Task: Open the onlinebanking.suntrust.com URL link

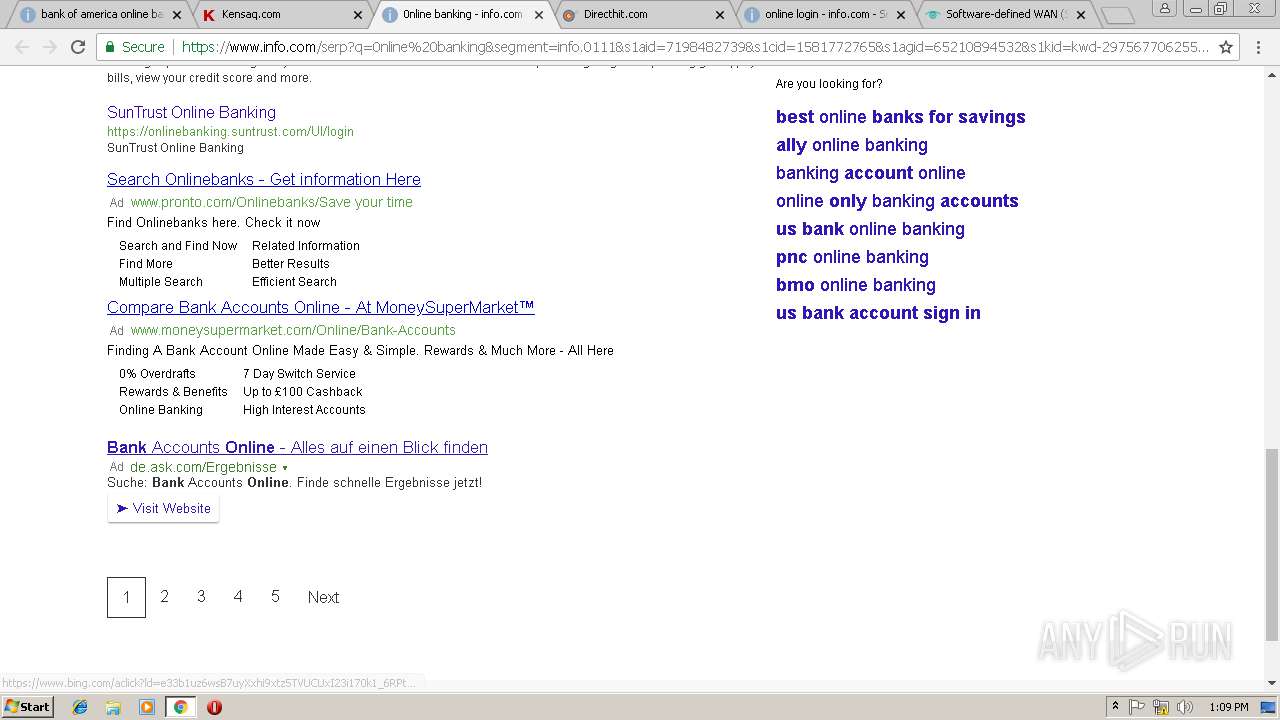Action: click(230, 131)
